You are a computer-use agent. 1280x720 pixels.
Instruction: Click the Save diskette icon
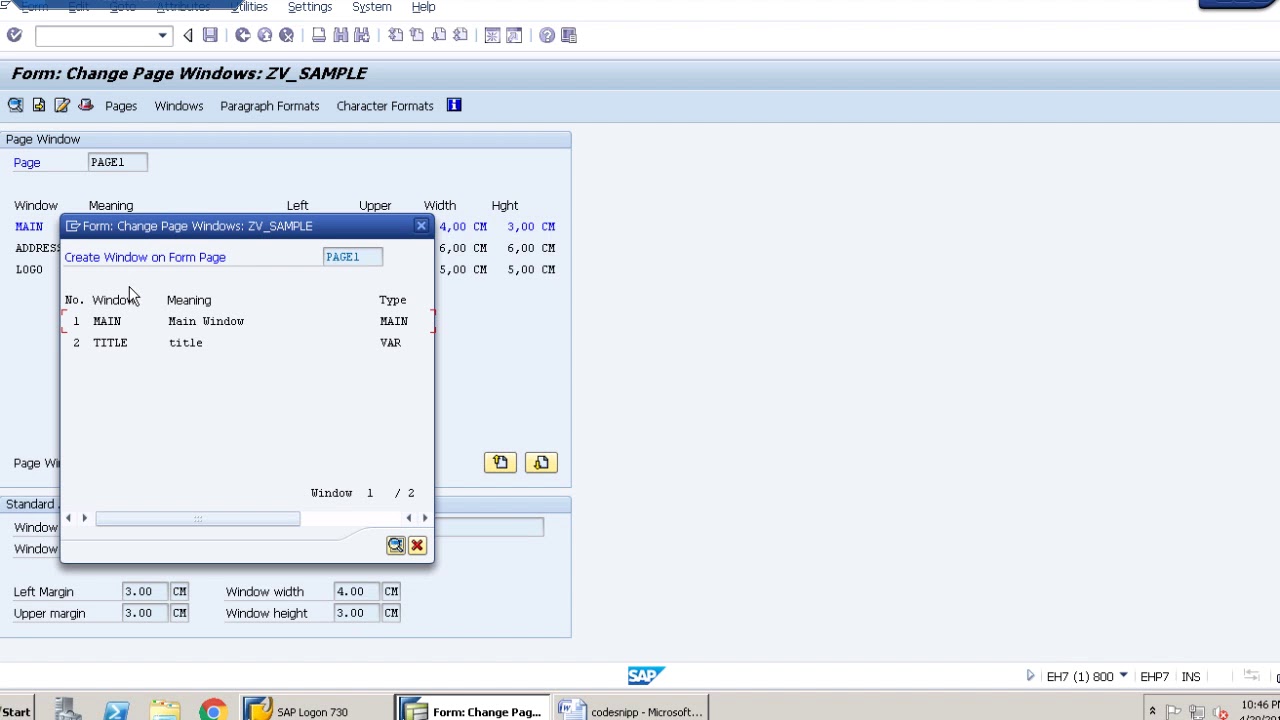coord(210,36)
